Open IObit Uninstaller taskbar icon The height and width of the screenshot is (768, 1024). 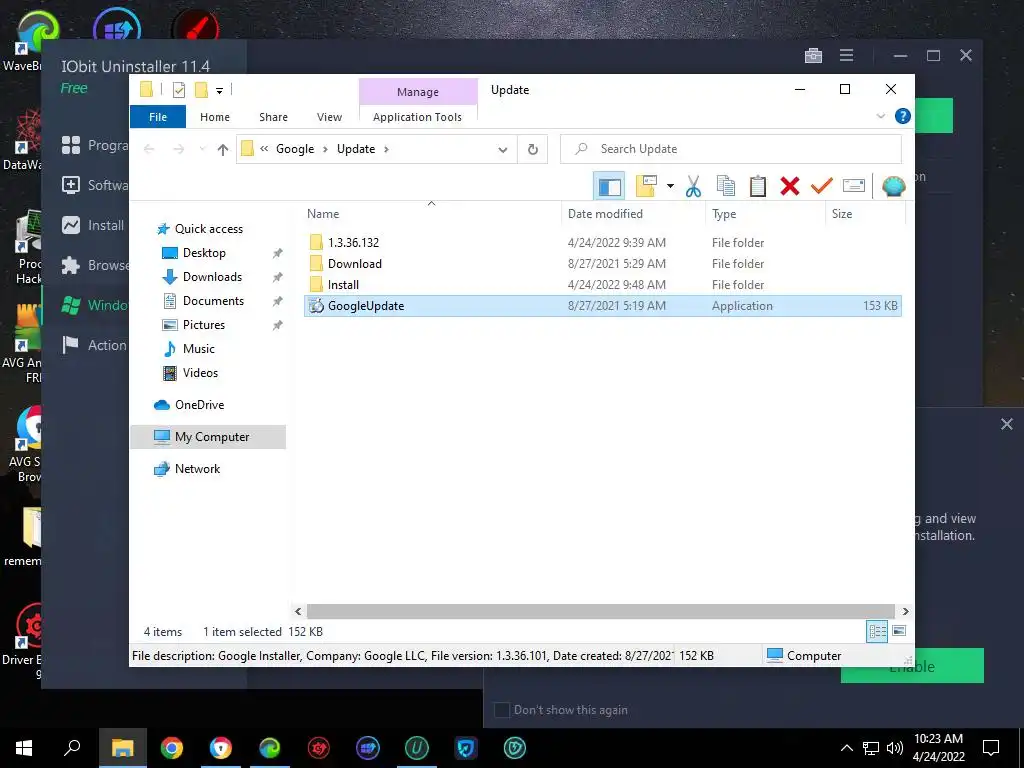(417, 748)
